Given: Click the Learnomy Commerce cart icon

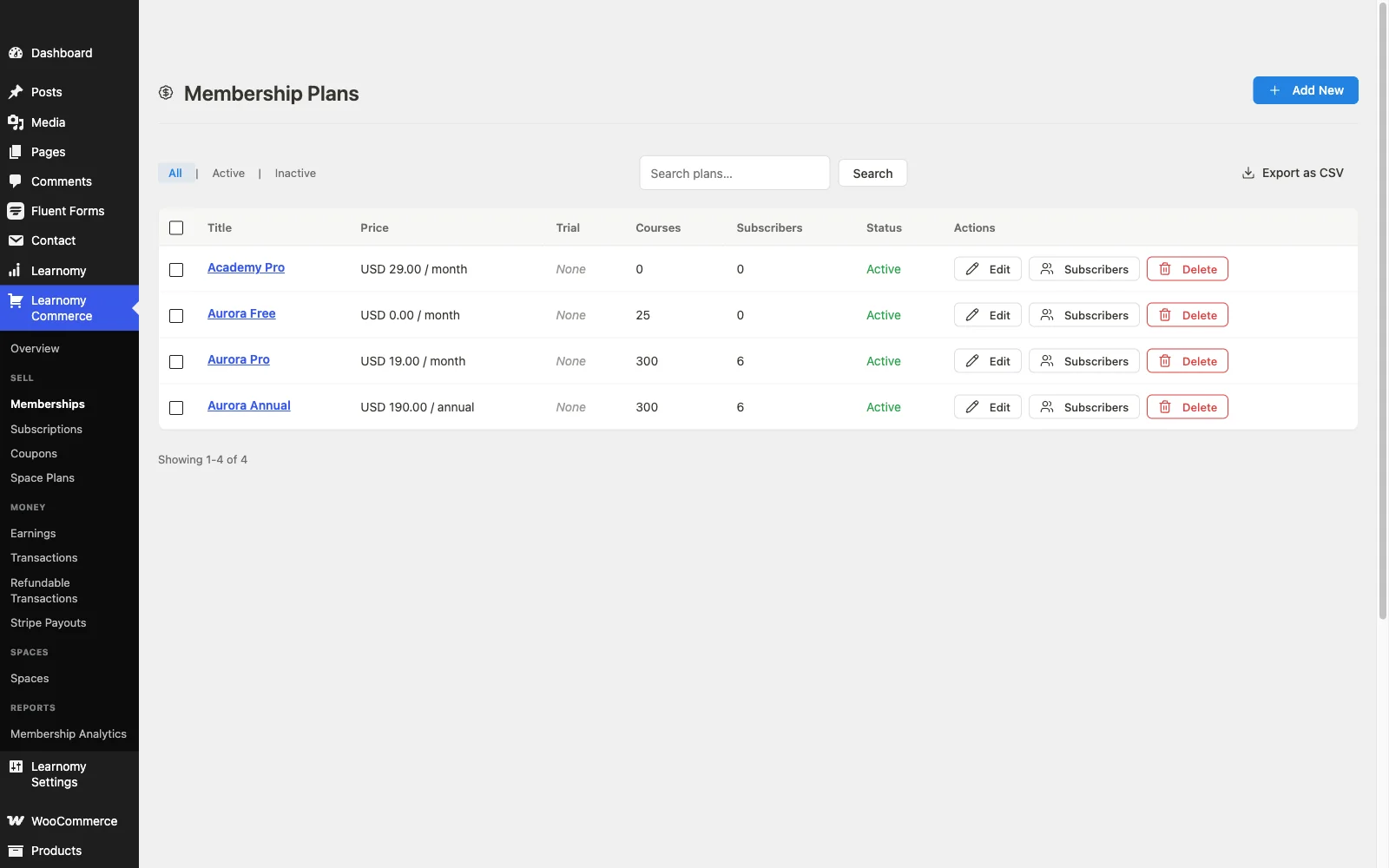Looking at the screenshot, I should [16, 300].
